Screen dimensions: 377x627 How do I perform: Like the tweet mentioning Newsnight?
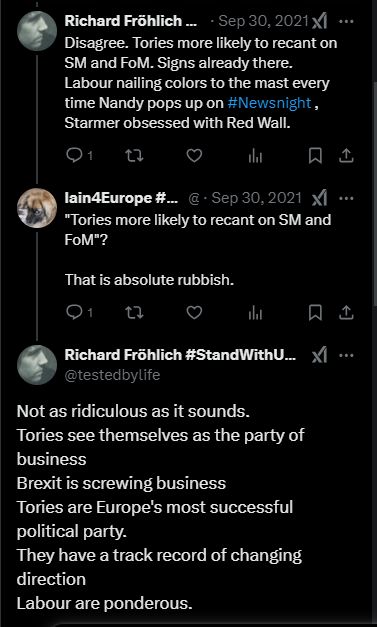click(194, 156)
